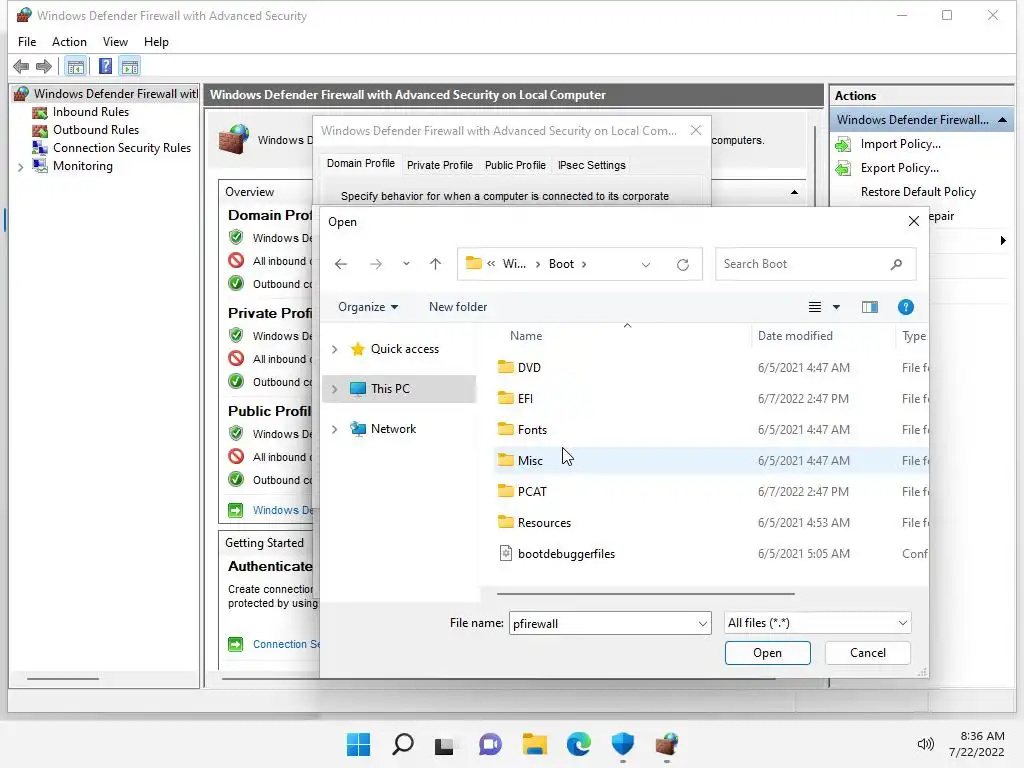Toggle the preview pane icon

tap(870, 307)
